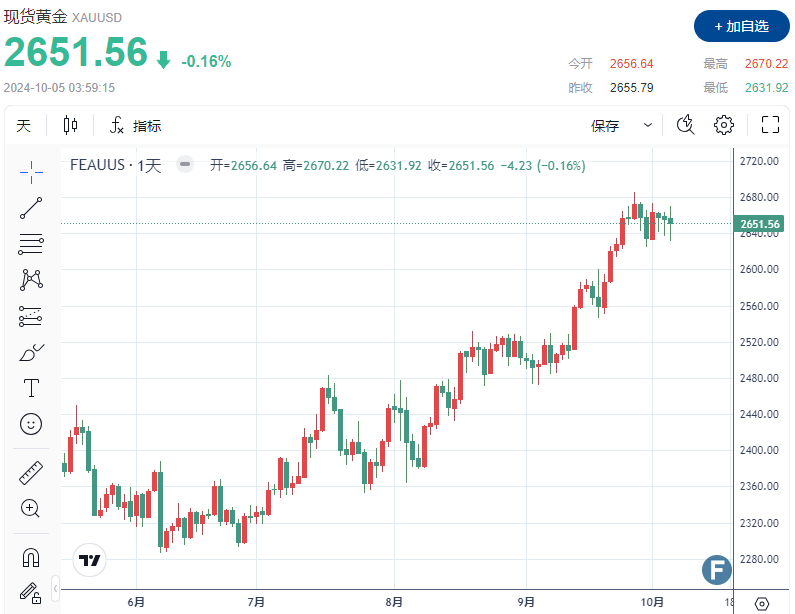795x614 pixels.
Task: Activate the zoom in tool
Action: [30, 508]
